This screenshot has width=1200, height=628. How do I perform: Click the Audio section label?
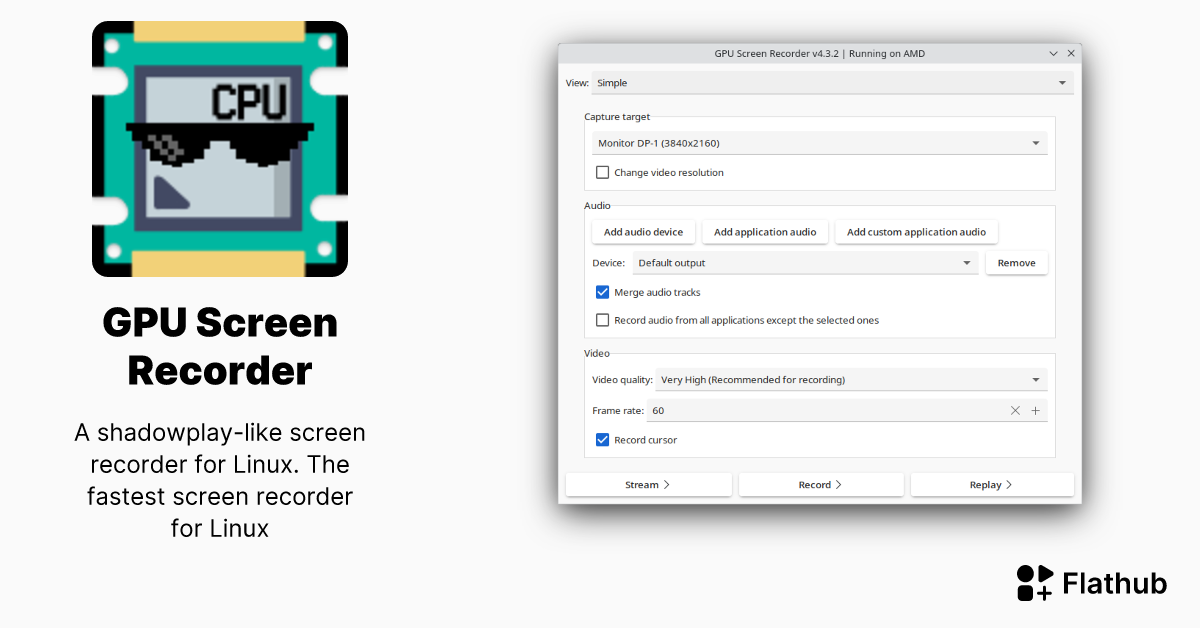click(x=597, y=205)
